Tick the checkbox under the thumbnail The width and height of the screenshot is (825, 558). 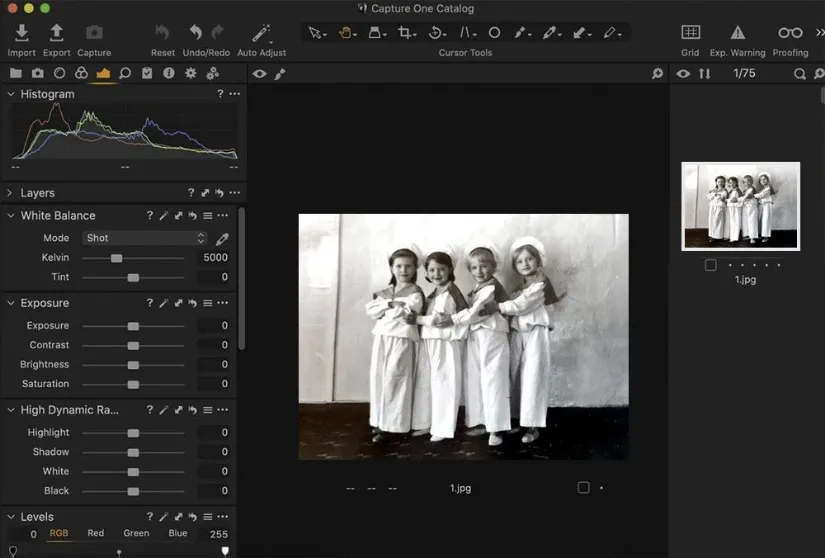coord(710,265)
